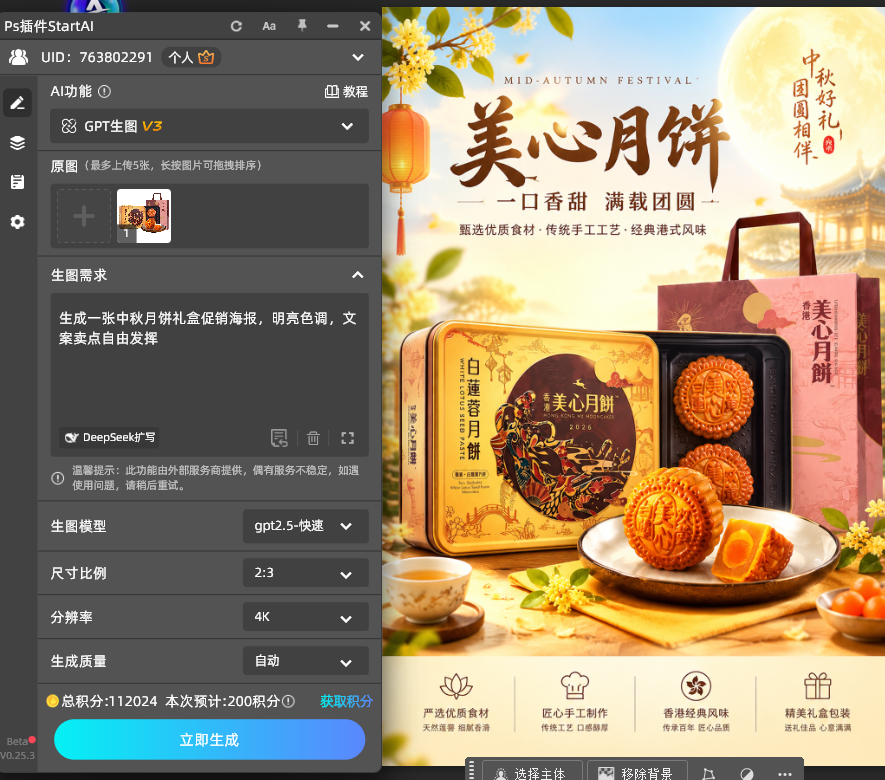The width and height of the screenshot is (885, 780).
Task: Click the refresh icon in StartAI title bar
Action: [x=236, y=26]
